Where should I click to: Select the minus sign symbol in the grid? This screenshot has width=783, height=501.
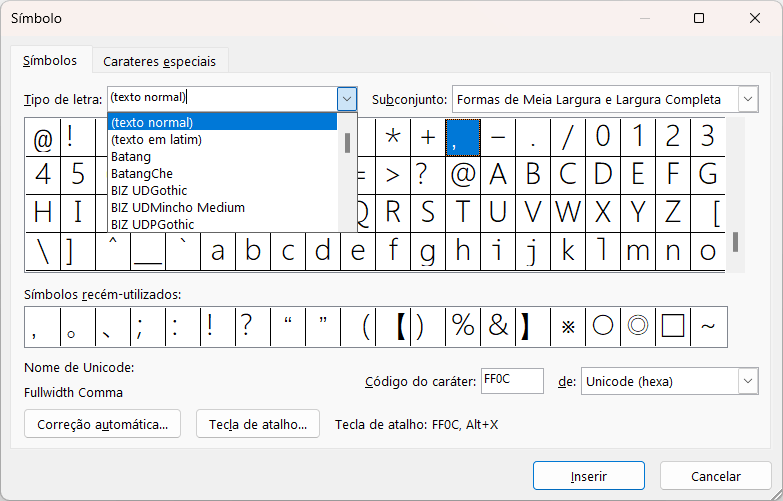[x=498, y=137]
